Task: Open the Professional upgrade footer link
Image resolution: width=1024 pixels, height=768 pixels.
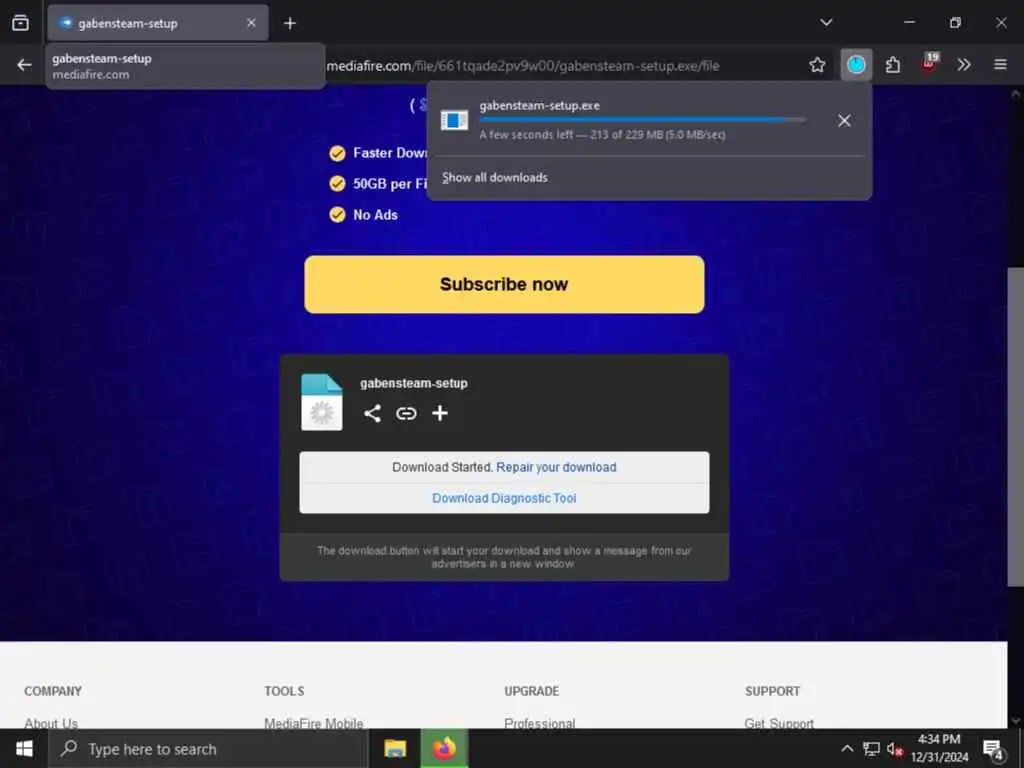Action: (x=539, y=723)
